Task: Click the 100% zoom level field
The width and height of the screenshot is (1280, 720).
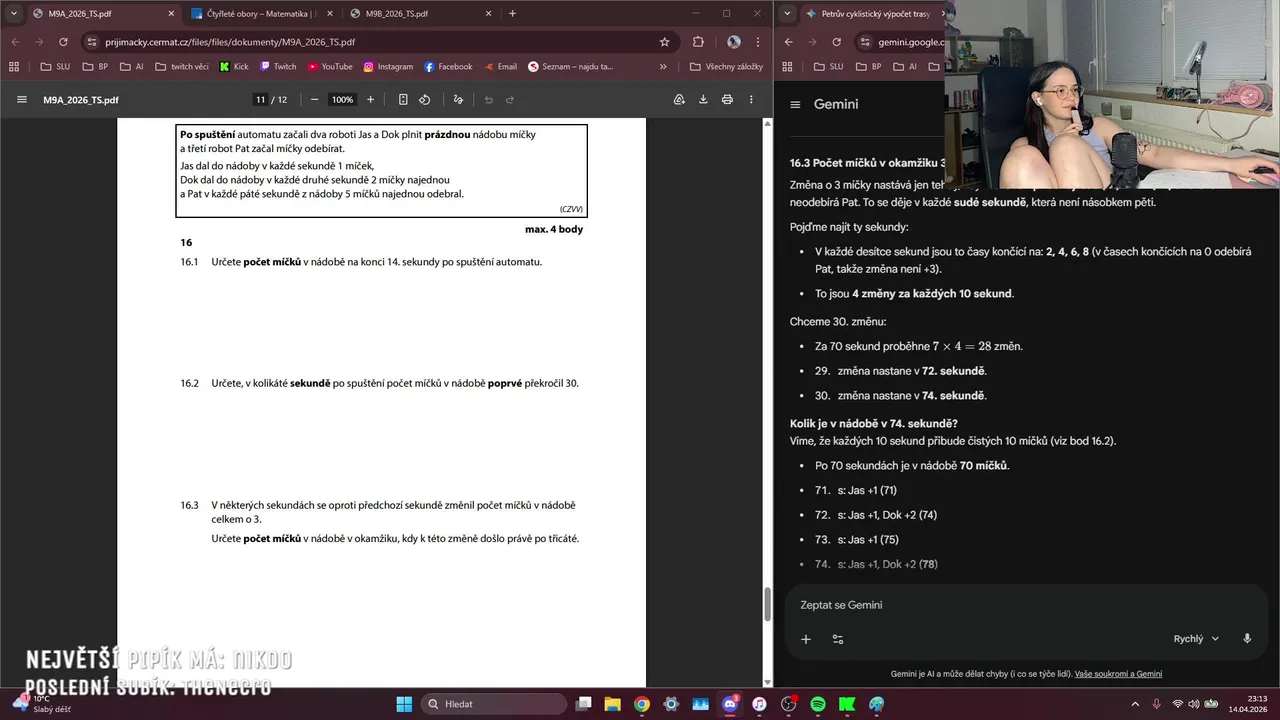Action: point(343,100)
